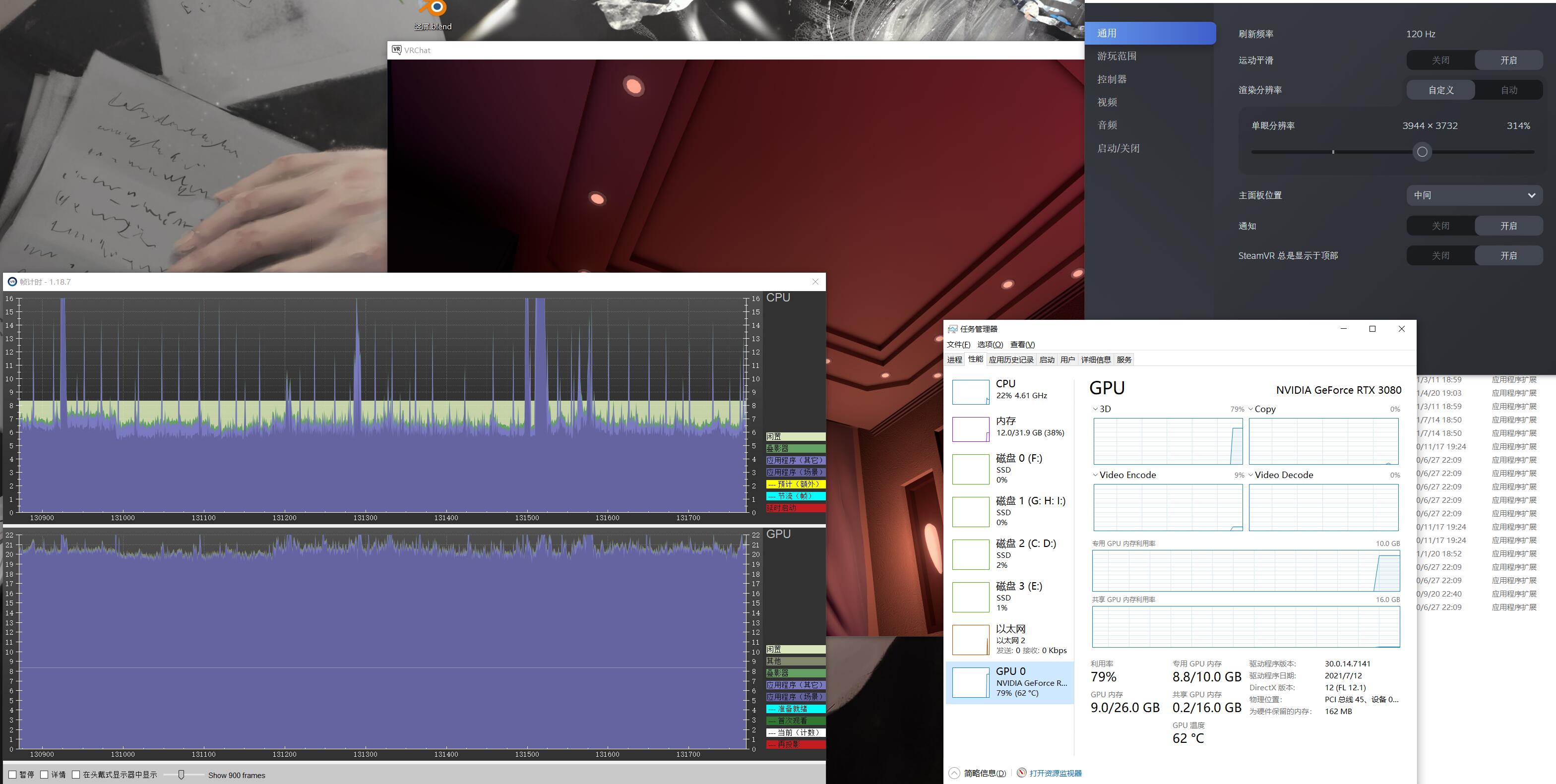Tick the 详情 checkbox

tap(44, 775)
